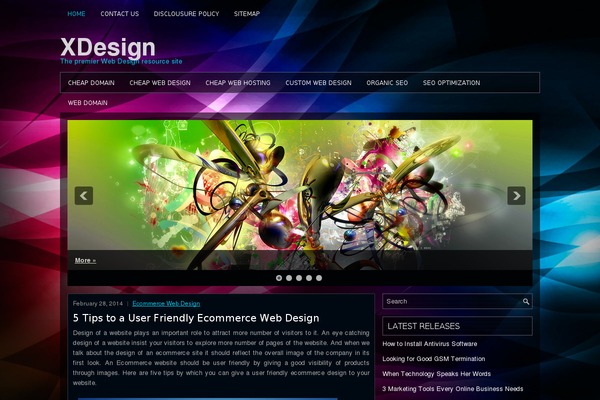Image resolution: width=600 pixels, height=400 pixels.
Task: Click the search magnifier icon
Action: pos(526,302)
